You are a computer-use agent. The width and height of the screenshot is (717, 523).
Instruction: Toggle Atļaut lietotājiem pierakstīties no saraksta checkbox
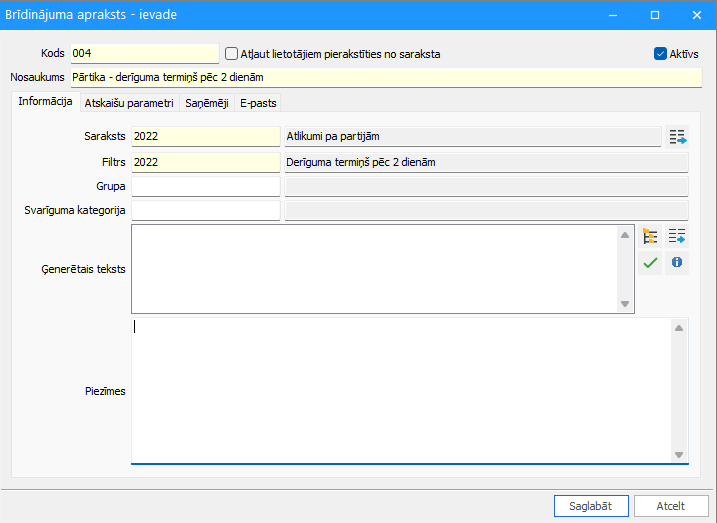pos(231,54)
